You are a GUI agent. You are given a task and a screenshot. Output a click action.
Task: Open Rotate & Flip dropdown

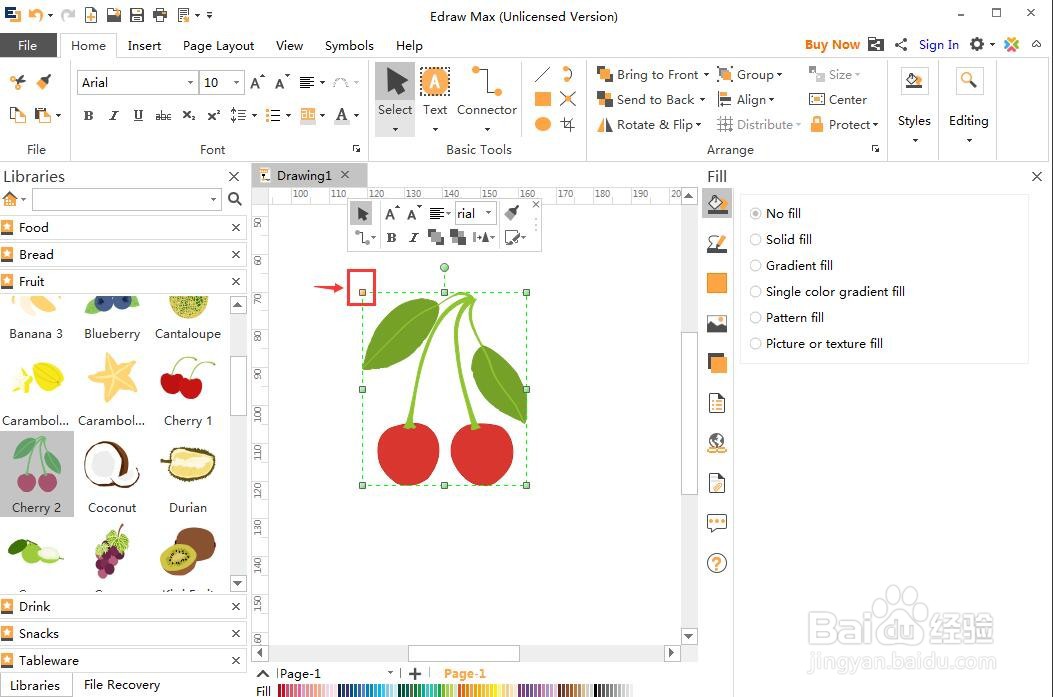click(x=649, y=124)
